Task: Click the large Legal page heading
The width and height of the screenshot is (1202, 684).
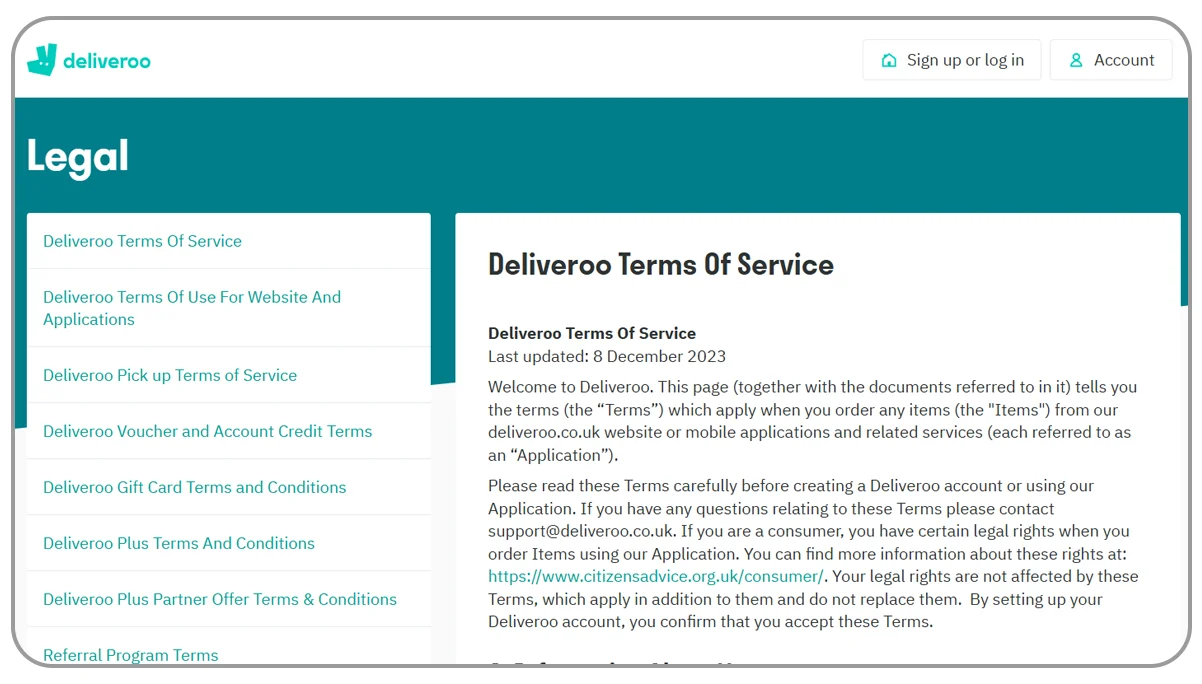Action: pos(78,156)
